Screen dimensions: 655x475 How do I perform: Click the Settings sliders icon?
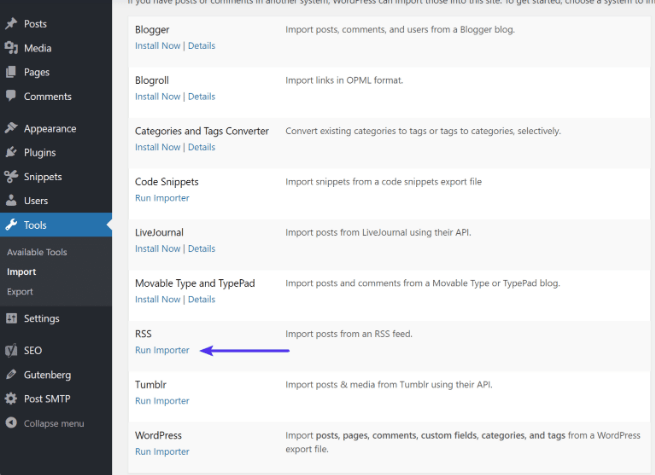click(11, 318)
